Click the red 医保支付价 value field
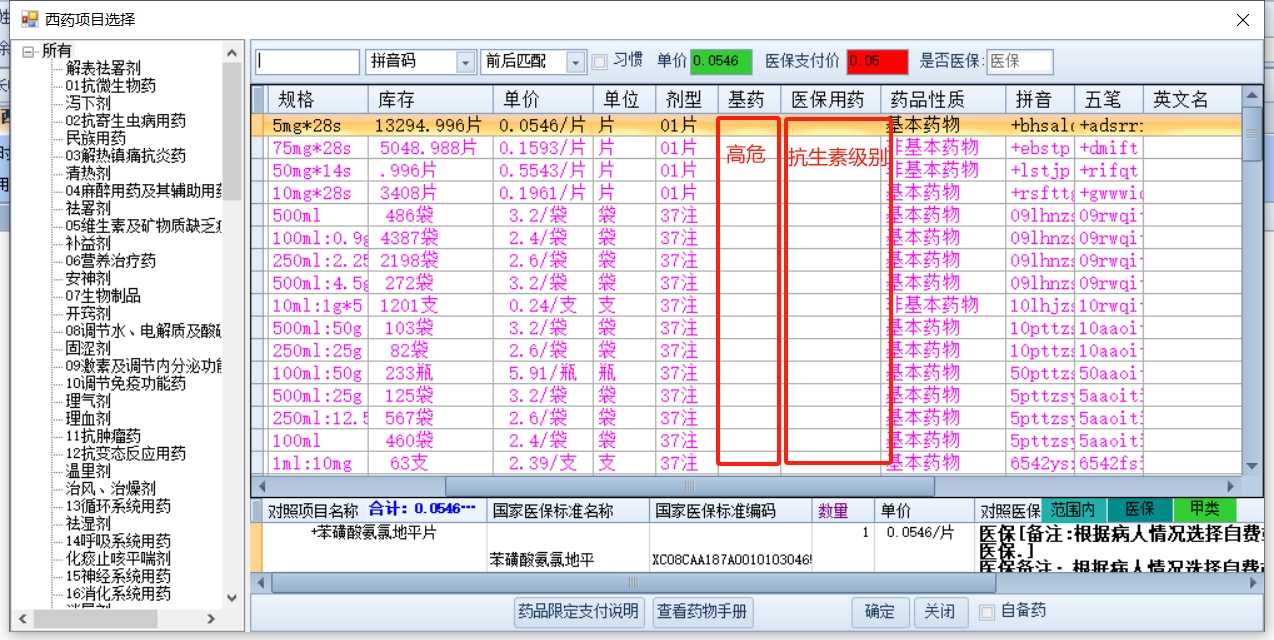The height and width of the screenshot is (640, 1274). click(877, 62)
